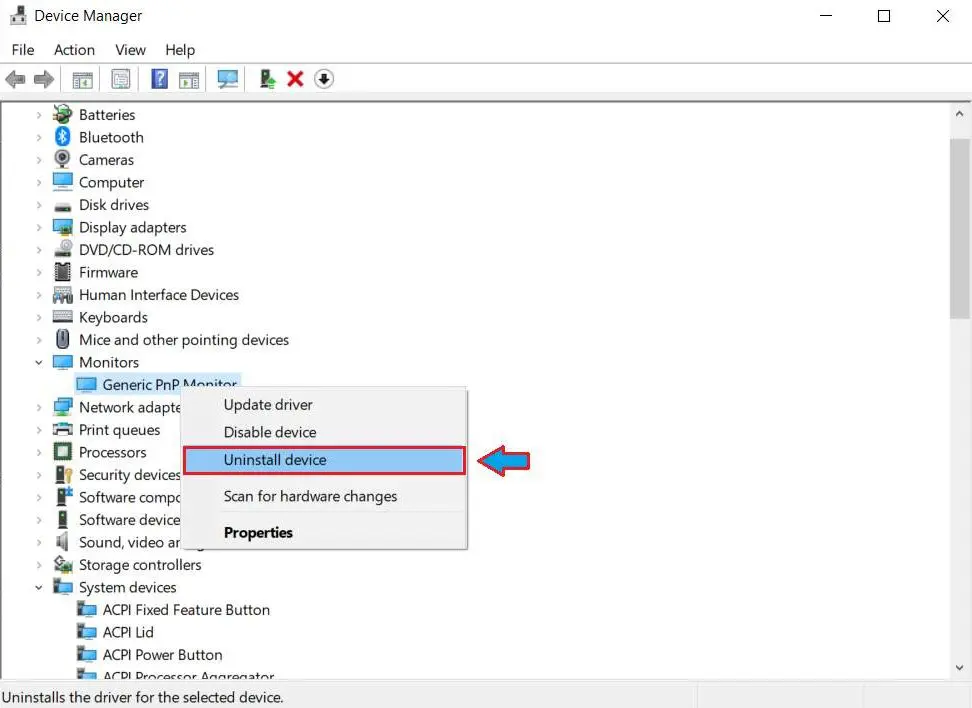Select the Generic PnP Monitor entry
This screenshot has width=972, height=708.
(157, 384)
